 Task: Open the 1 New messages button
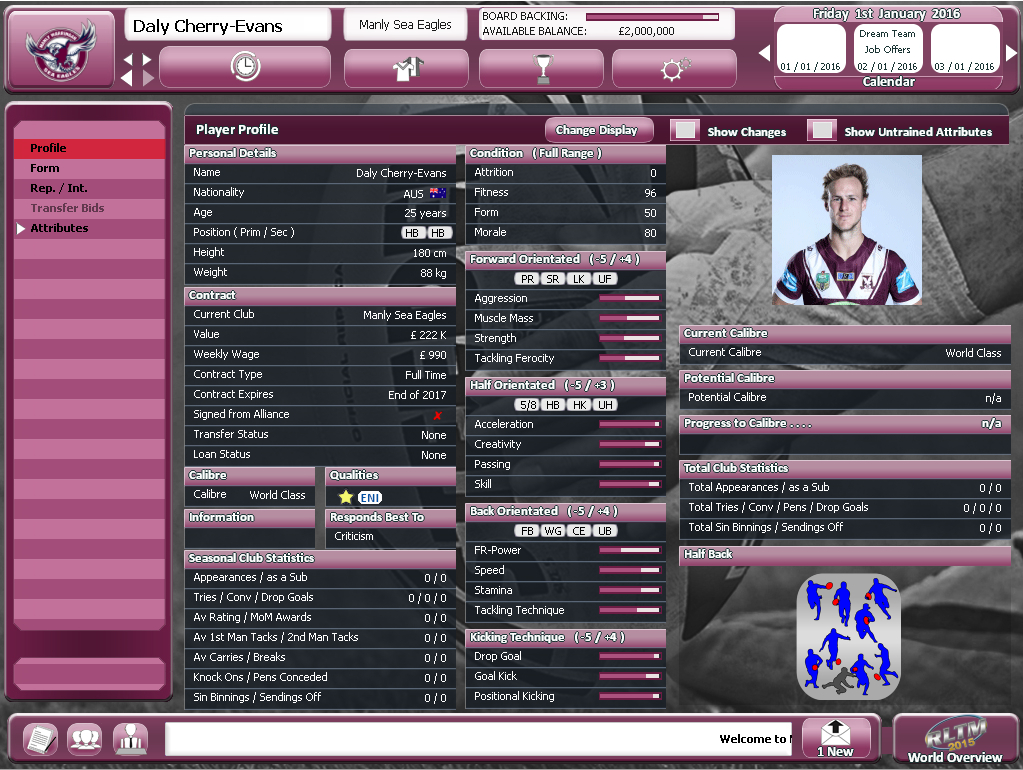coord(836,739)
